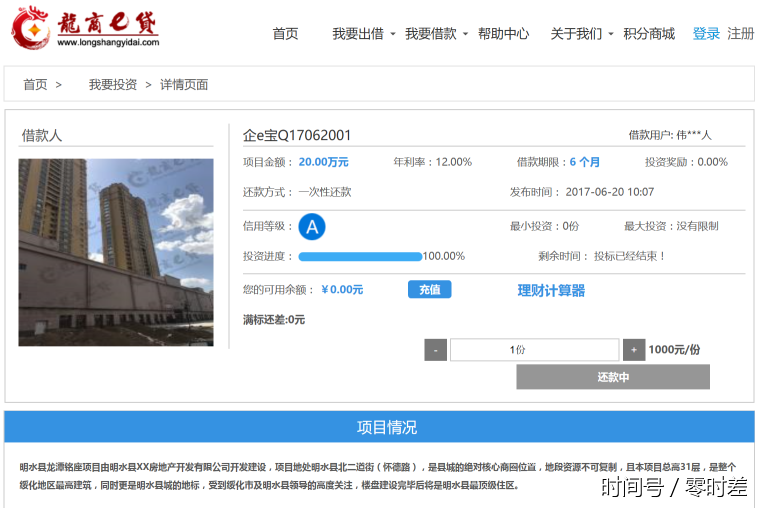Go to 积分商城 points mall
Viewport: 757px width, 508px height.
[x=649, y=34]
